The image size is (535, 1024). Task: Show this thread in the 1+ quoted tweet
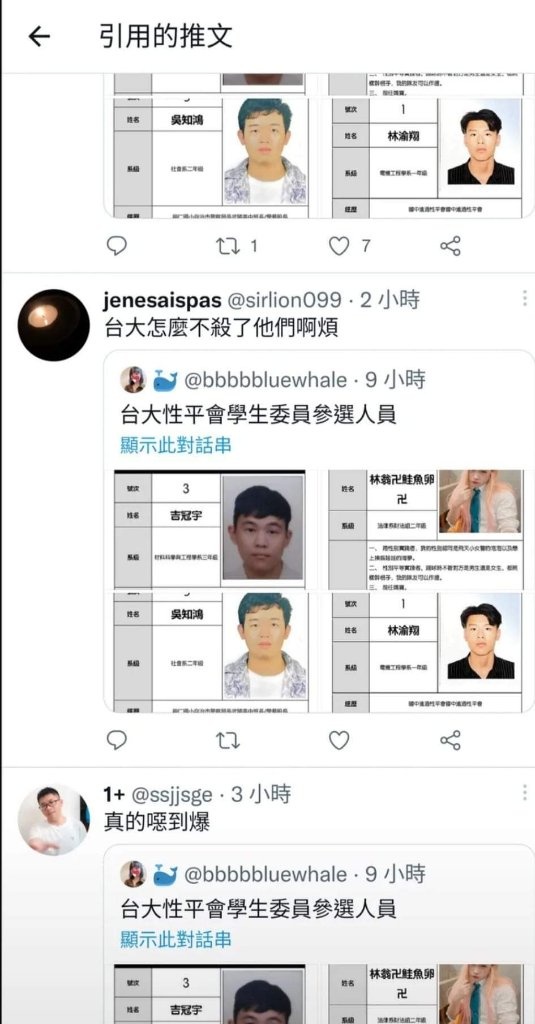pyautogui.click(x=176, y=939)
